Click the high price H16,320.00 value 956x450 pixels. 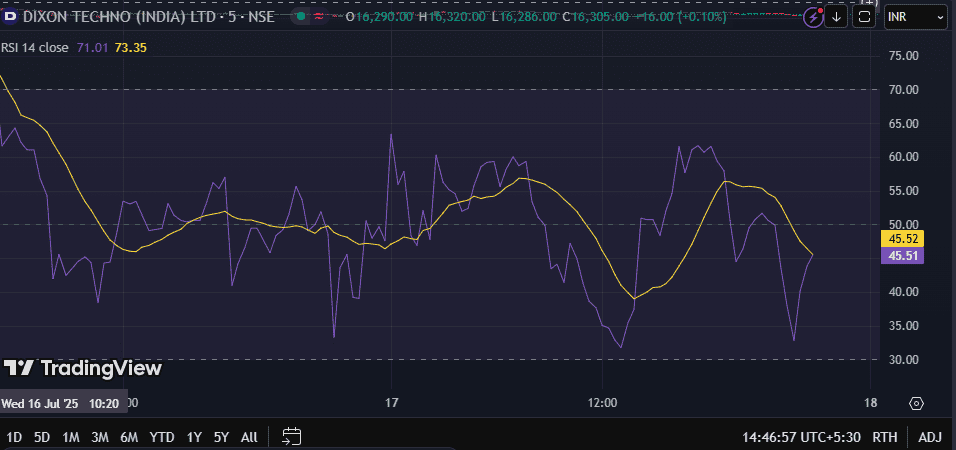(452, 17)
